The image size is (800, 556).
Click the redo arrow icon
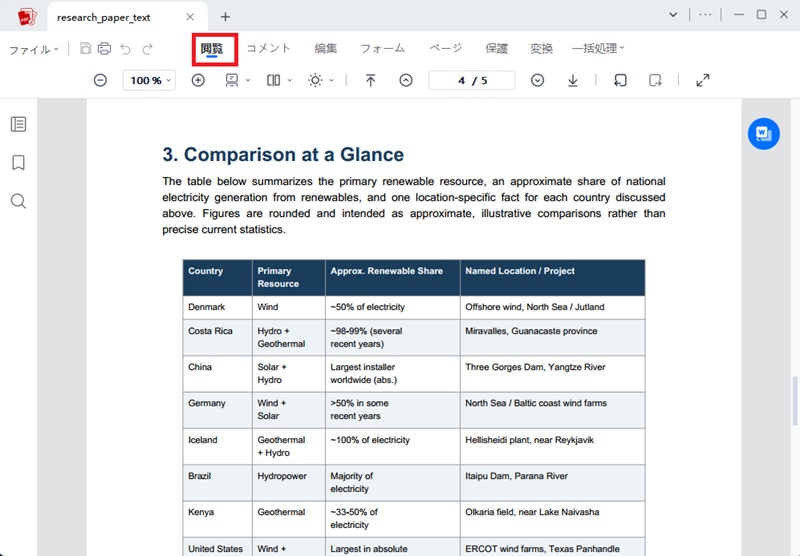coord(147,49)
